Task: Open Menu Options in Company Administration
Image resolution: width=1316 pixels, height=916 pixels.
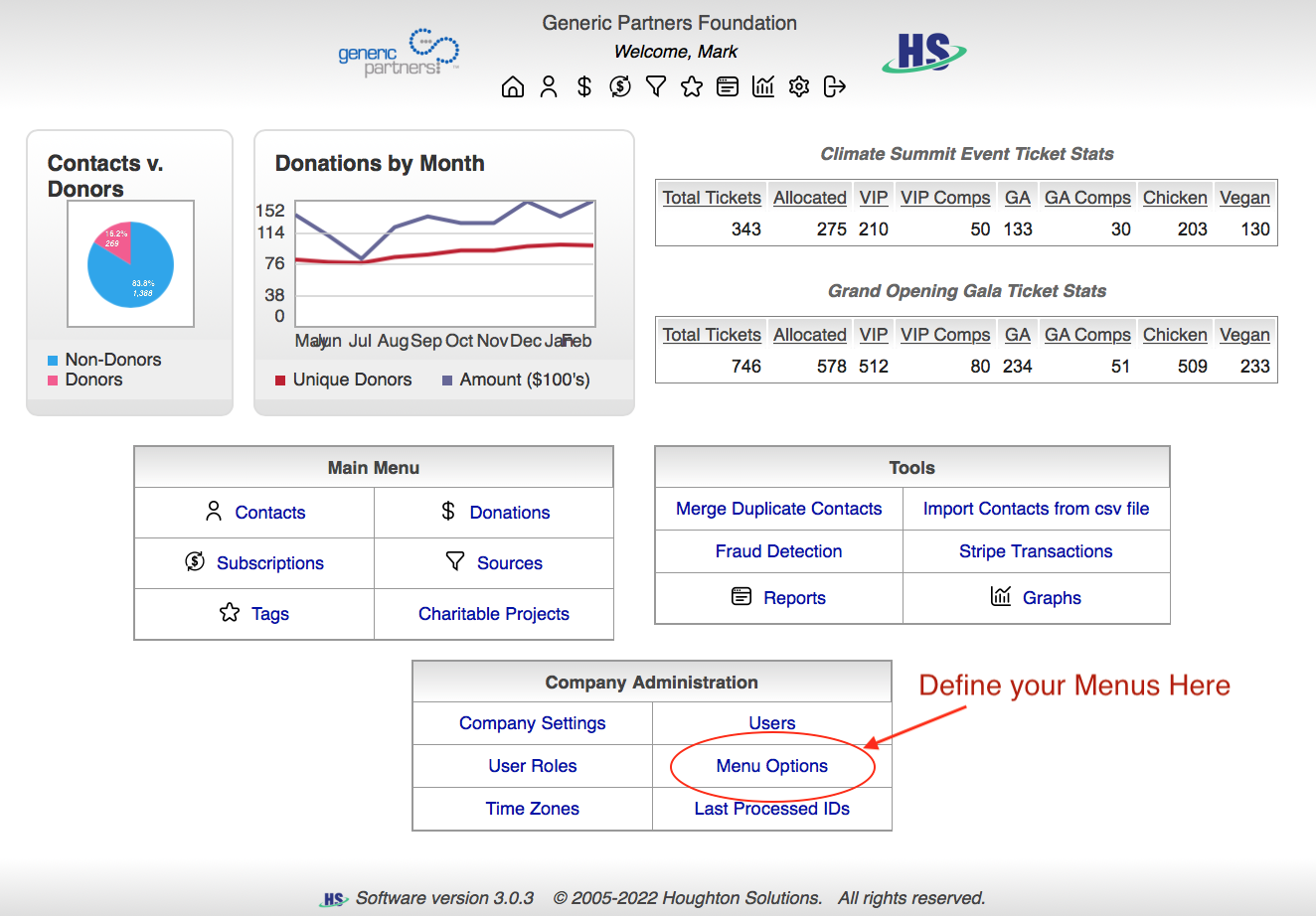Action: coord(771,766)
